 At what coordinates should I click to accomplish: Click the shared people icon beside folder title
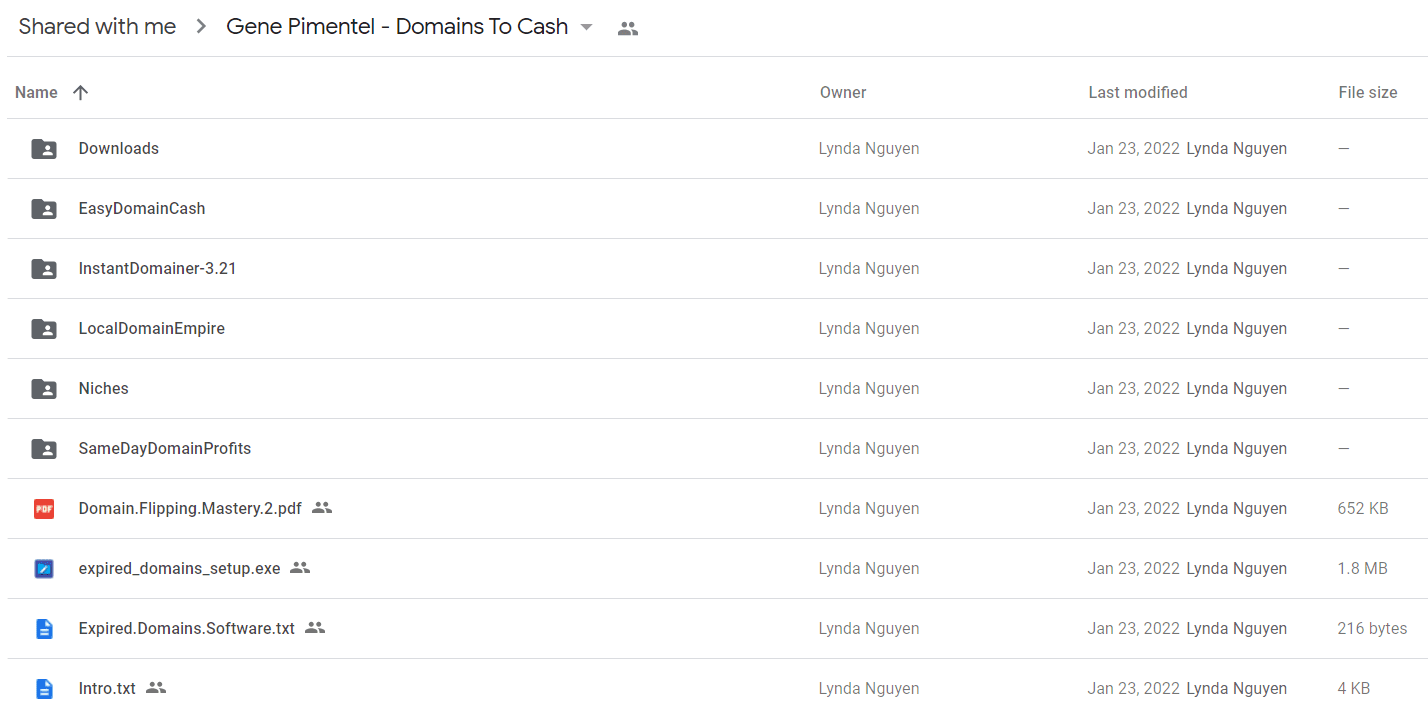tap(628, 29)
